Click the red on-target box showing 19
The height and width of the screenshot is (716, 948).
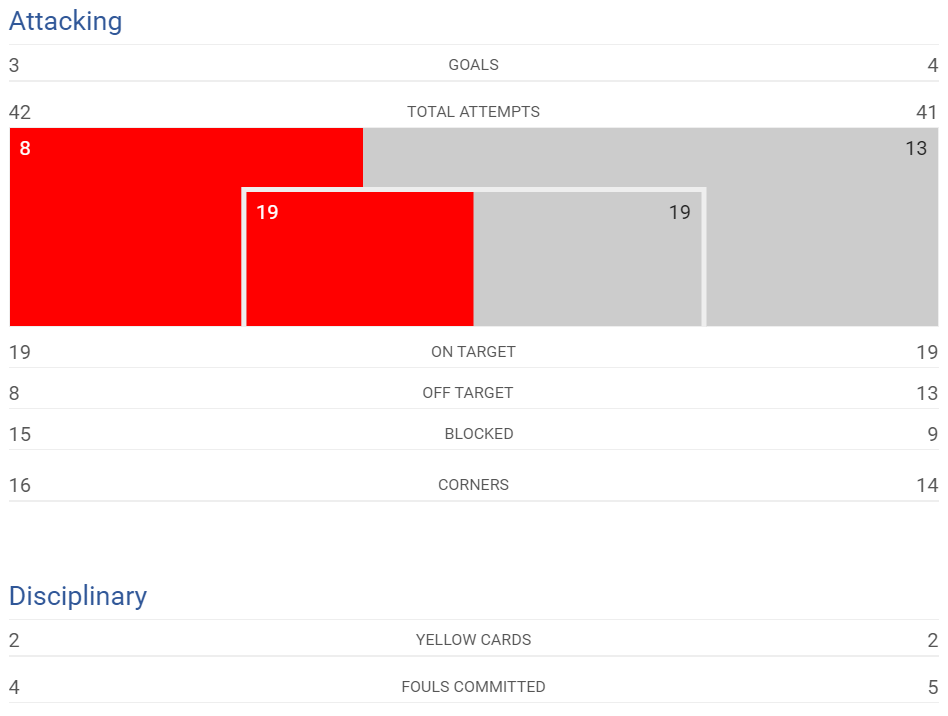tap(360, 259)
